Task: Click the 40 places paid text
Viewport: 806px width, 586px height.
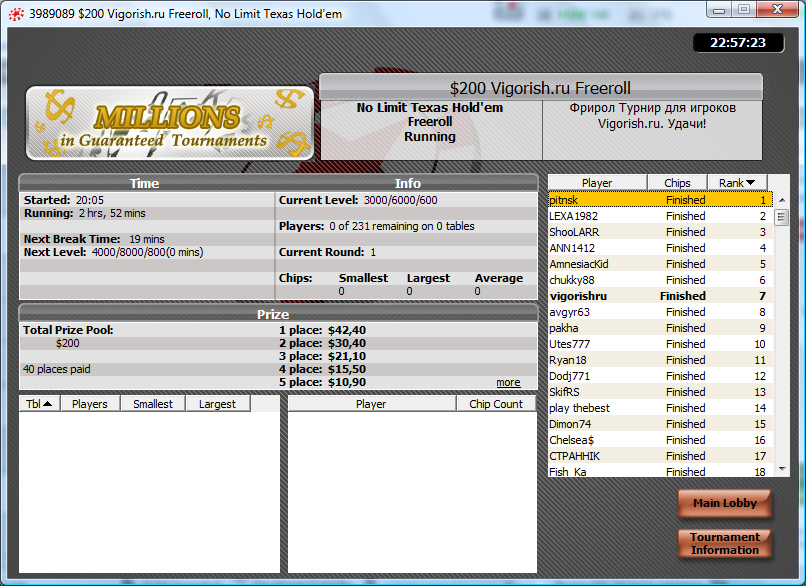Action: pyautogui.click(x=57, y=369)
